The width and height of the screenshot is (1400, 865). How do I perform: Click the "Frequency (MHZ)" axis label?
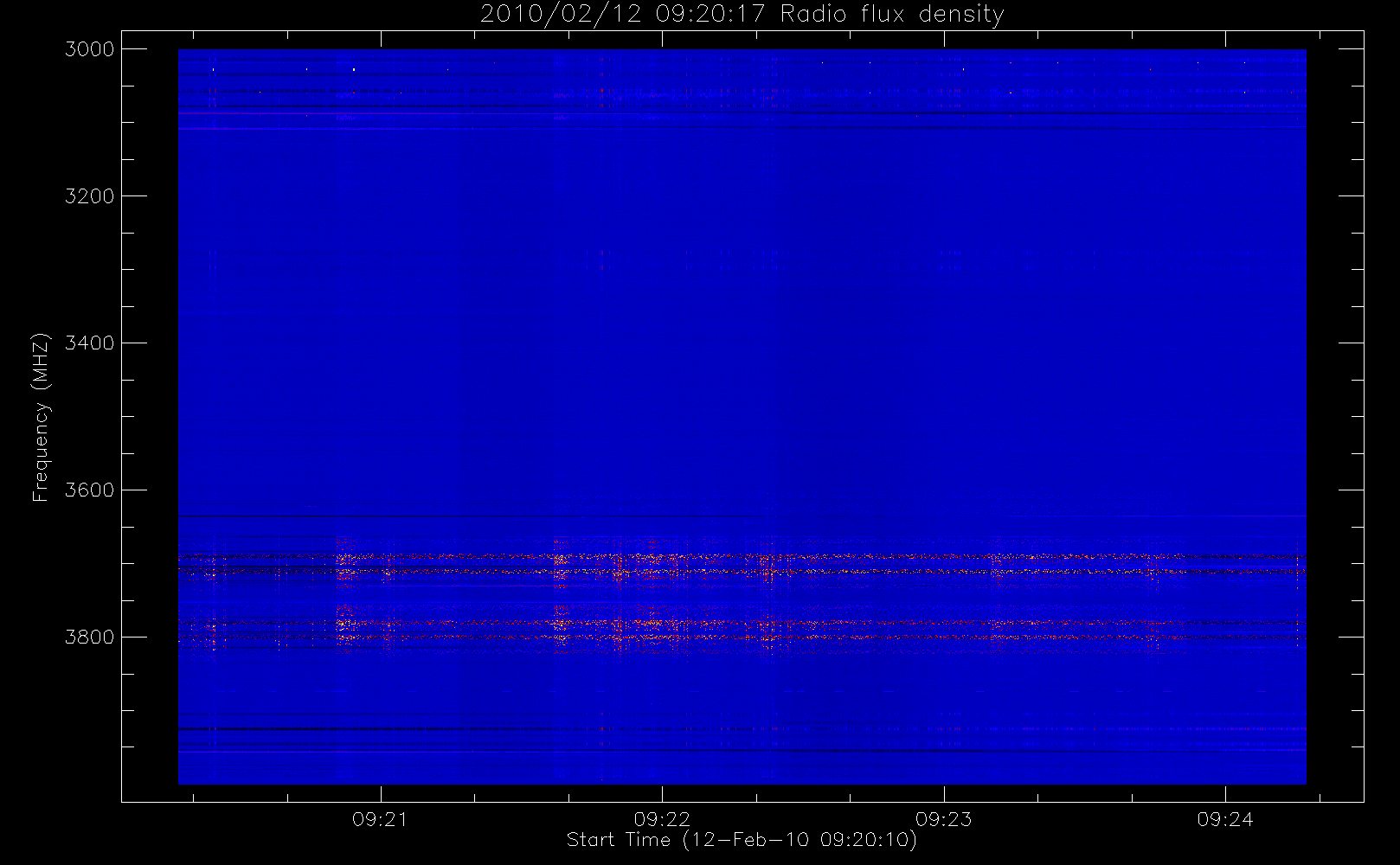point(40,417)
